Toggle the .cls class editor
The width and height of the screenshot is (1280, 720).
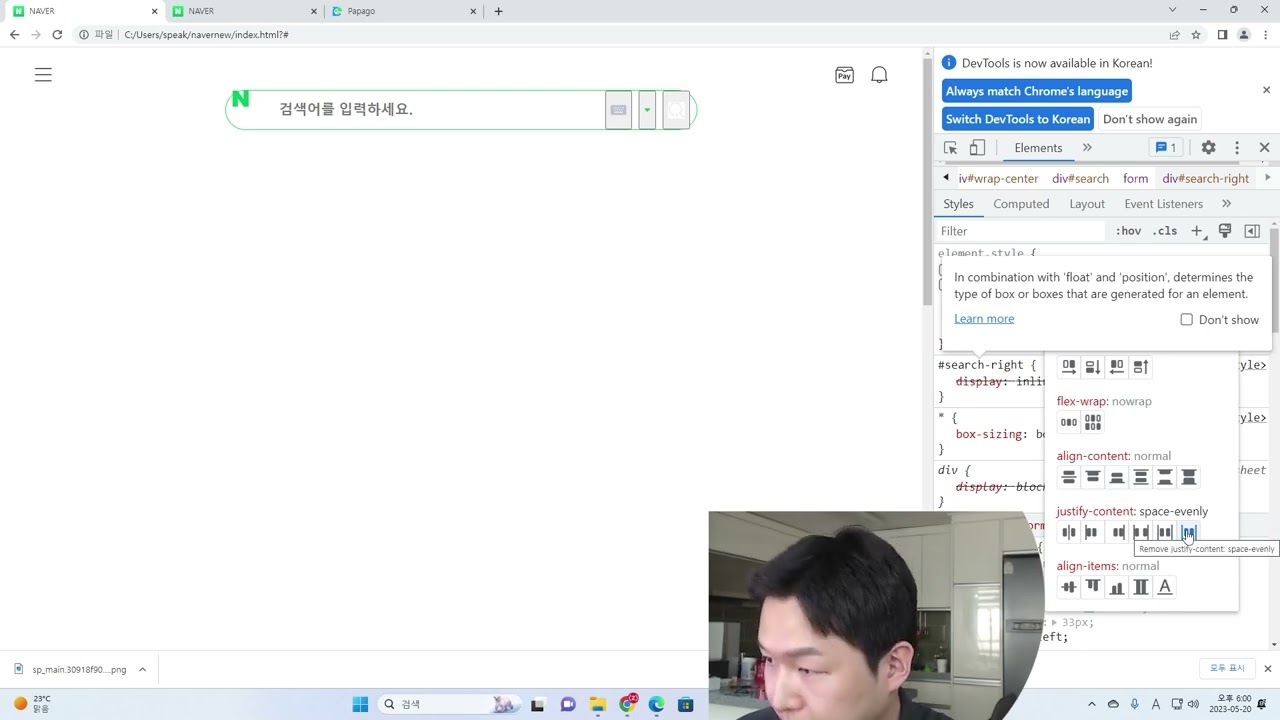tap(1165, 231)
